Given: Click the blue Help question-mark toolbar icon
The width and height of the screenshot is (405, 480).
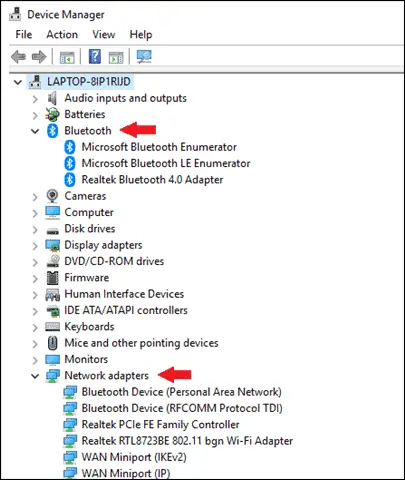Looking at the screenshot, I should 95,56.
